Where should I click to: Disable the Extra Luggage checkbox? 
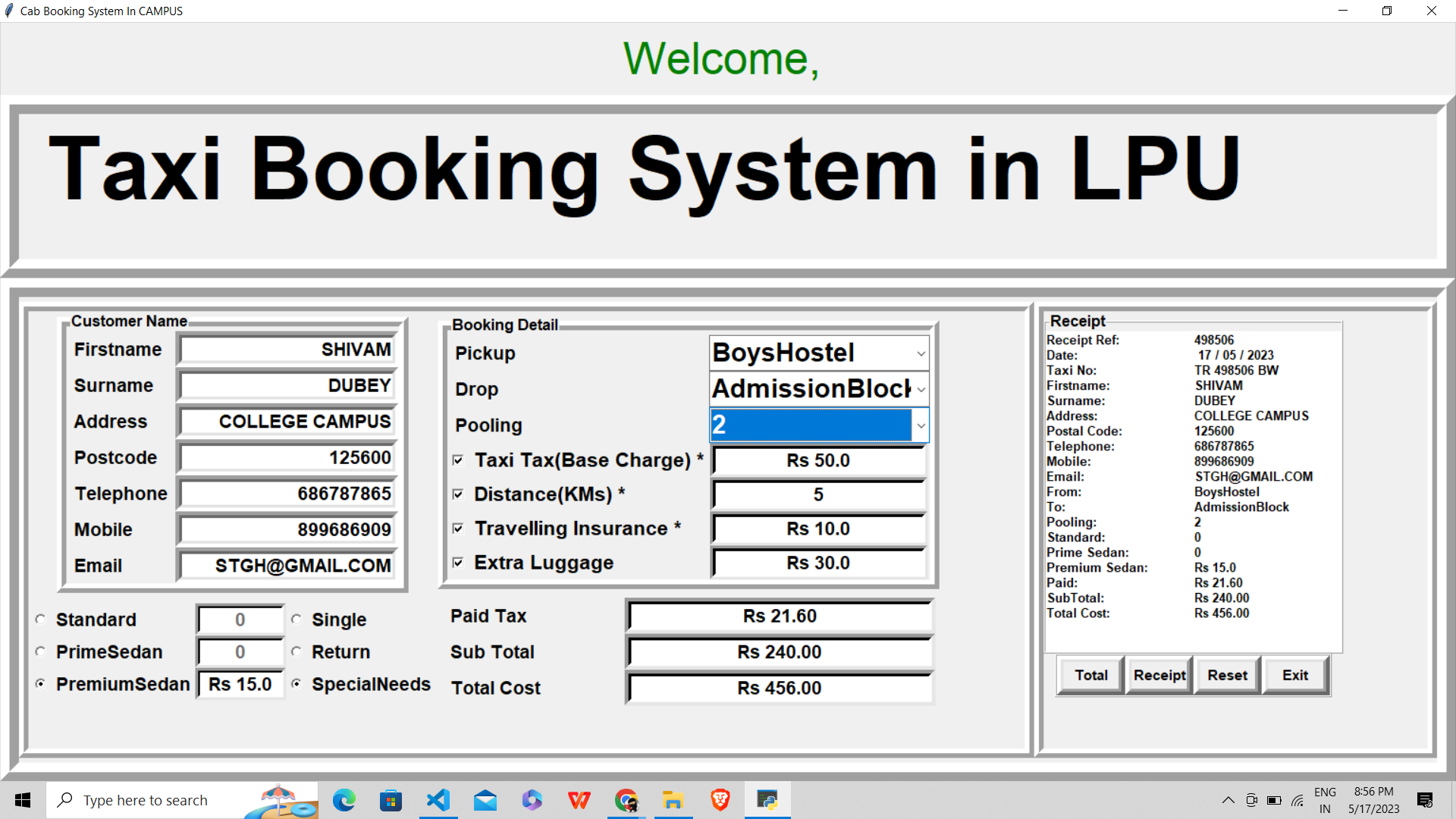tap(458, 562)
